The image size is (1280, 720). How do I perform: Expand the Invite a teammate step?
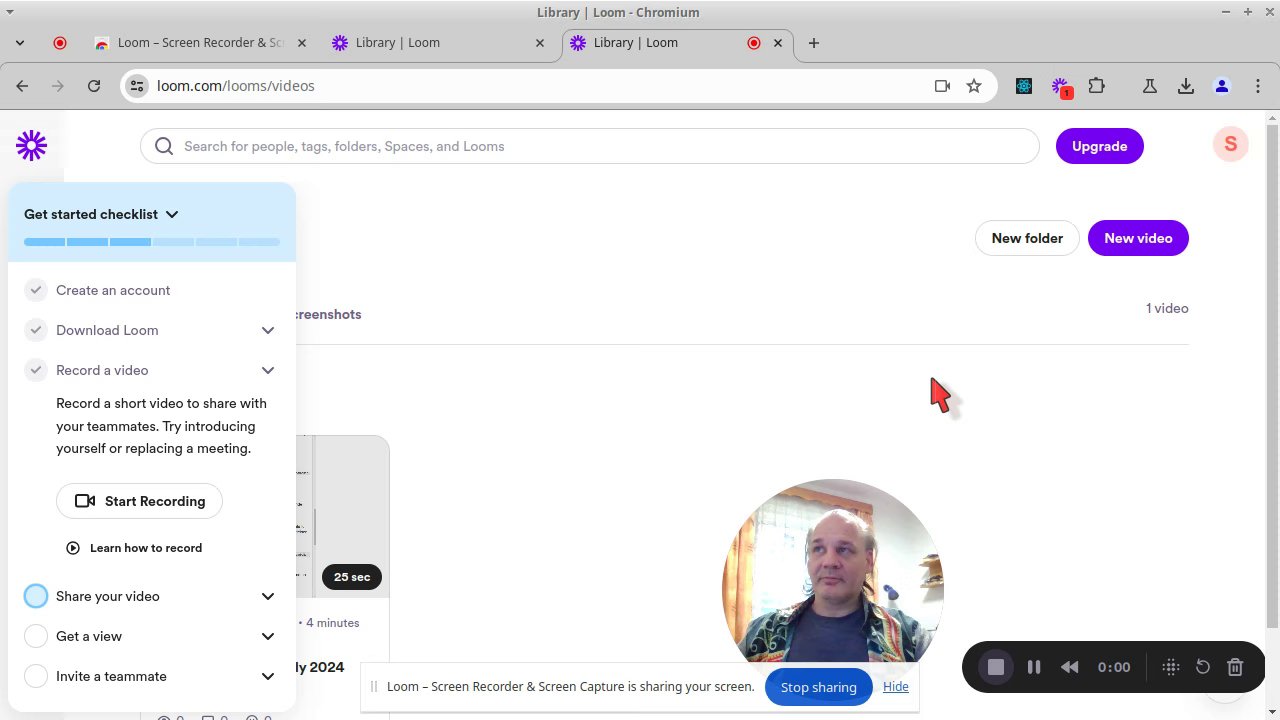click(268, 676)
